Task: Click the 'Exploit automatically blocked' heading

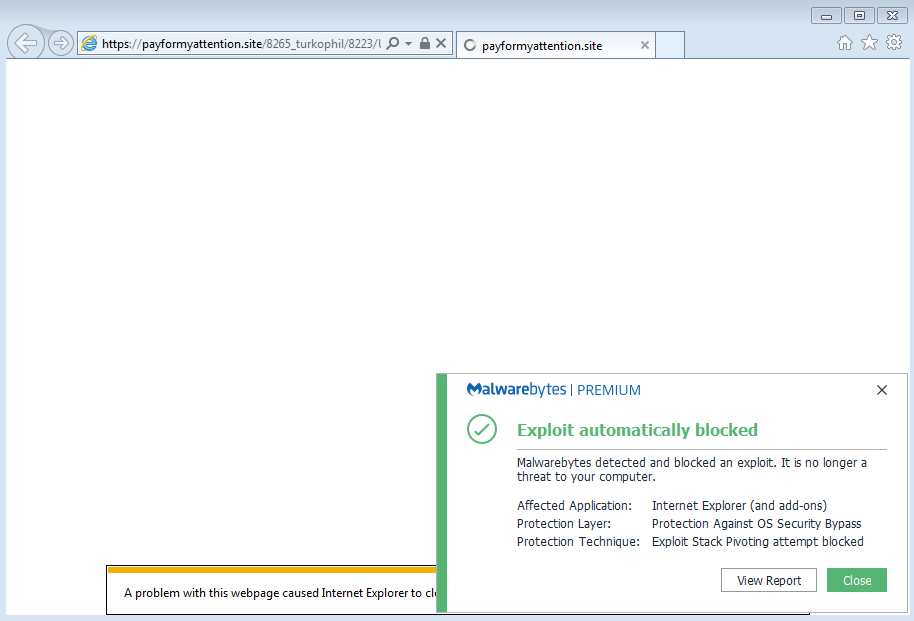Action: tap(637, 430)
